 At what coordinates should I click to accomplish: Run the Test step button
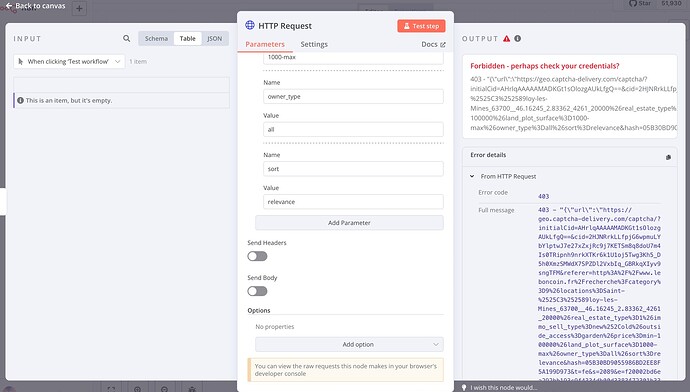(421, 26)
